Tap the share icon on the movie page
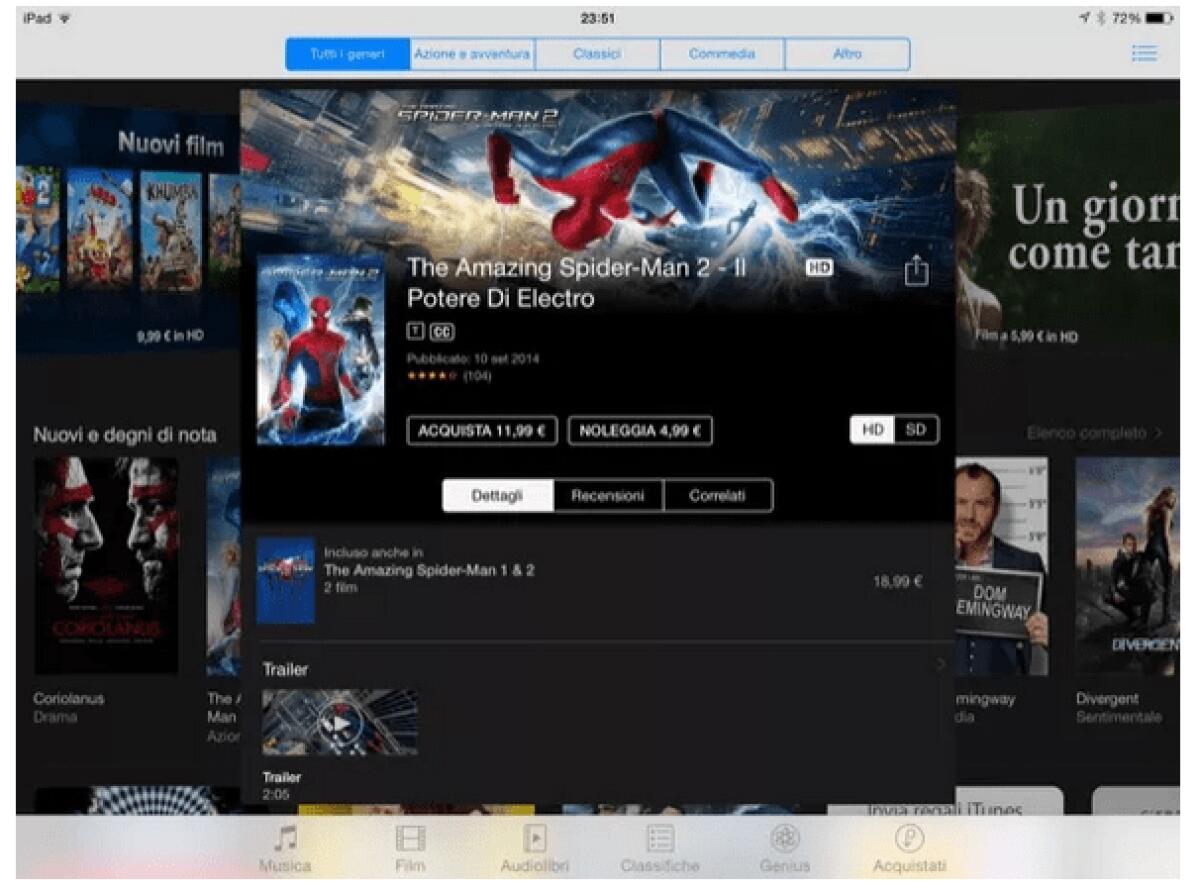The width and height of the screenshot is (1200, 891). click(x=915, y=270)
